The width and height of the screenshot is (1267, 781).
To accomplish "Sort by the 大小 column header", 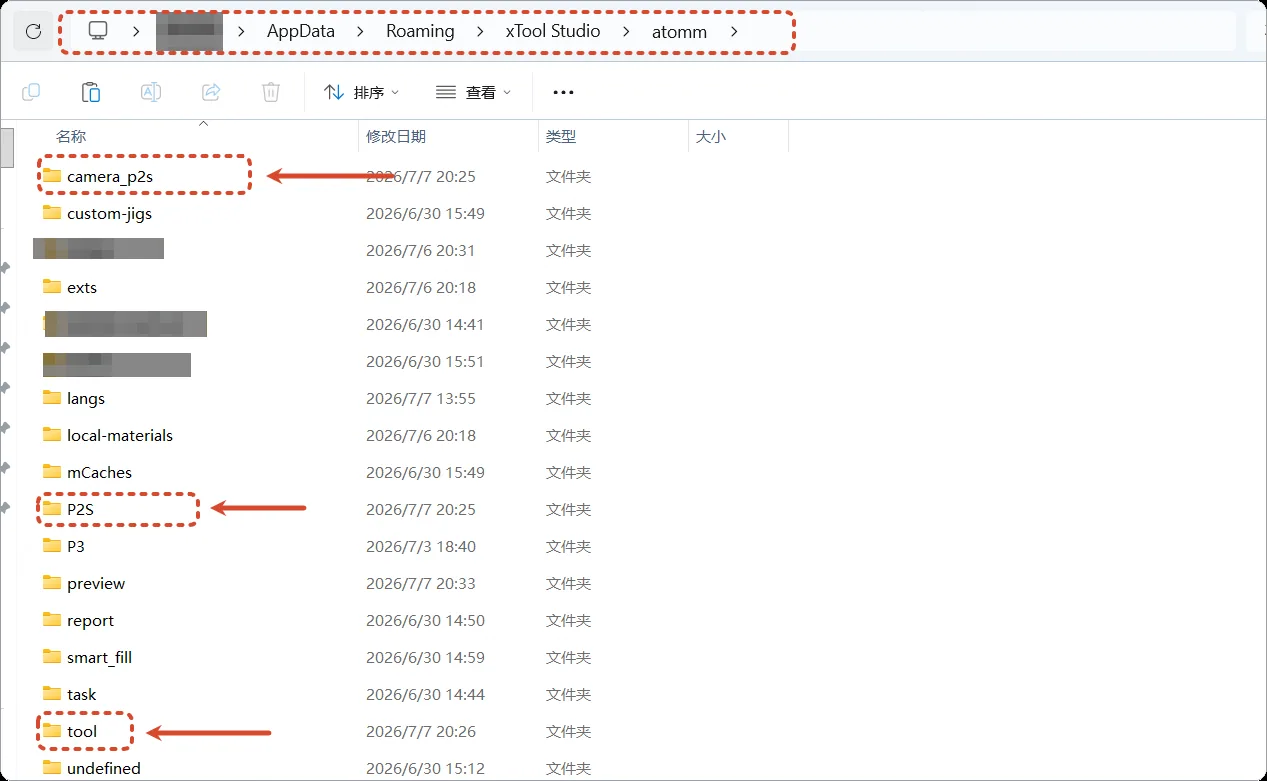I will tap(711, 137).
